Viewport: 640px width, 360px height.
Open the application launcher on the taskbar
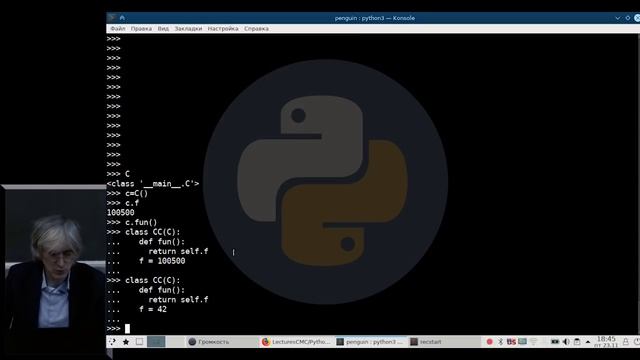coord(112,342)
